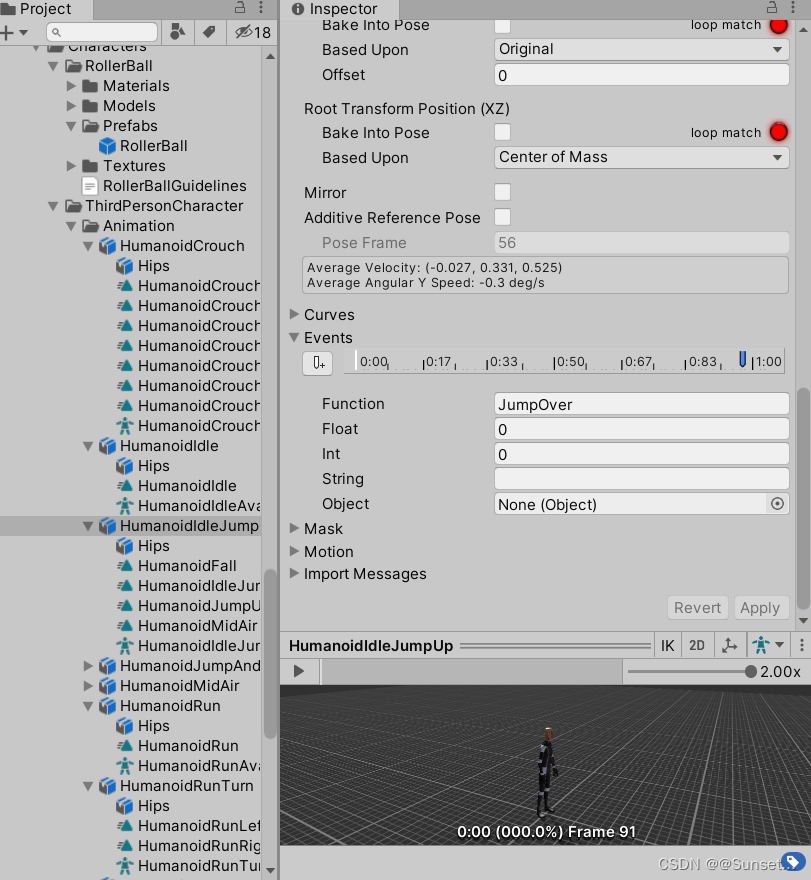The image size is (811, 880).
Task: Expand HumanoidJumpAnd model
Action: pyautogui.click(x=88, y=666)
